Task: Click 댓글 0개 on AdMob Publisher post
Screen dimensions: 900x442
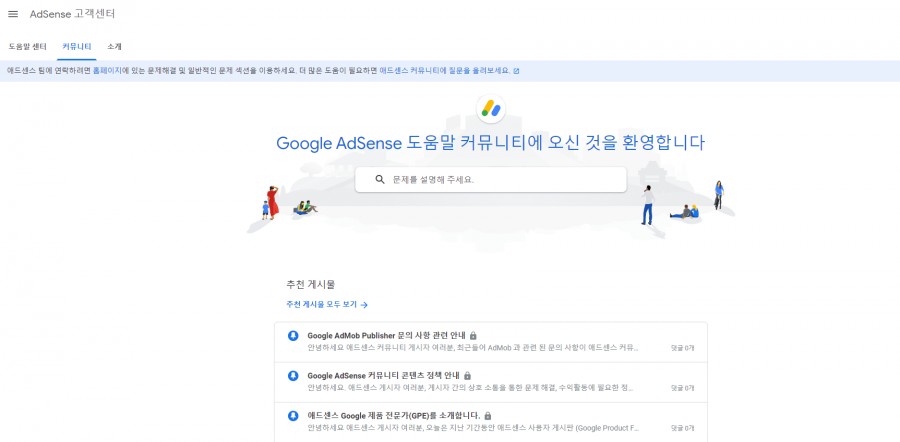Action: [x=682, y=348]
